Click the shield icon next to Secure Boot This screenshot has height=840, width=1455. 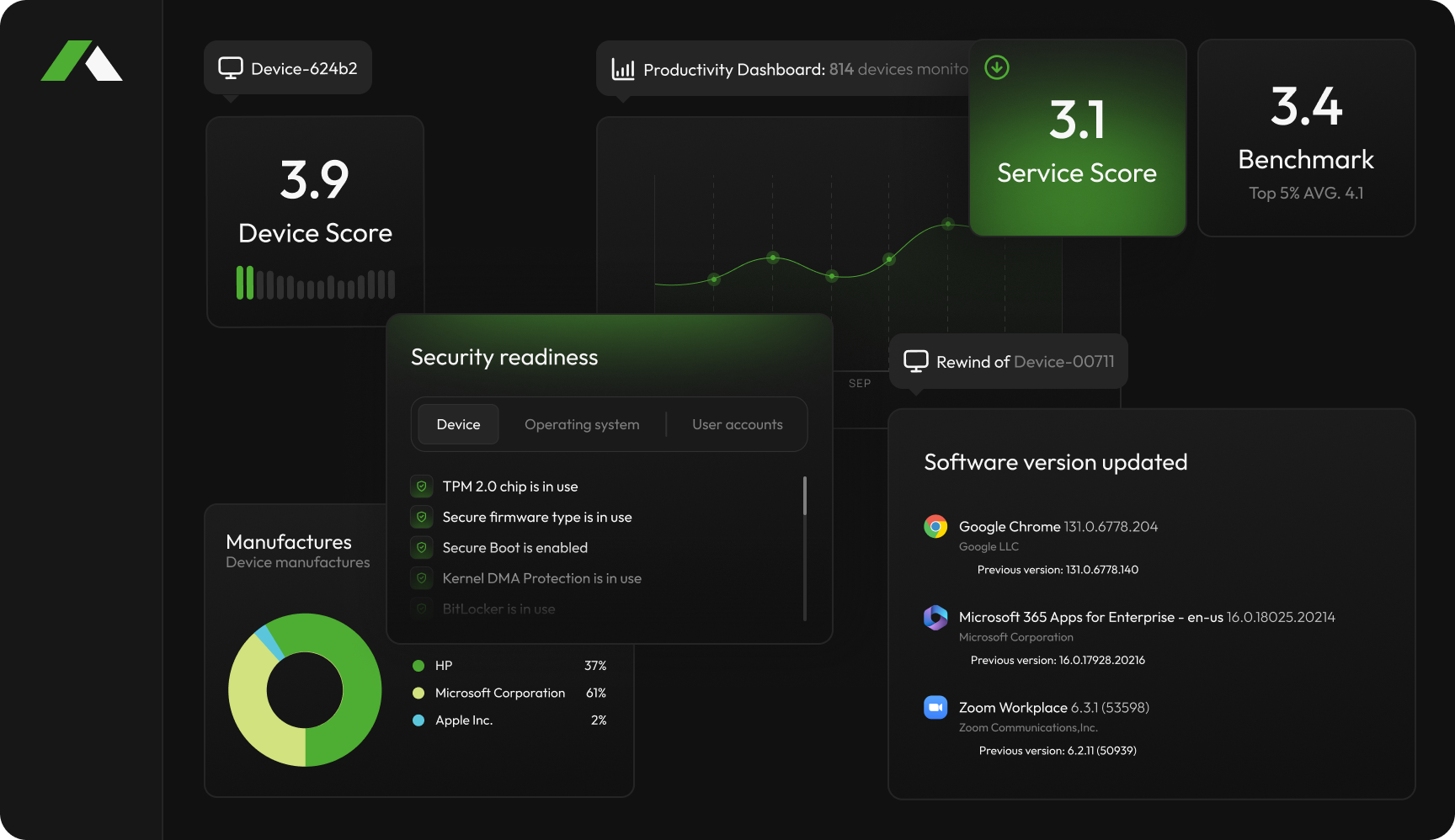point(421,547)
